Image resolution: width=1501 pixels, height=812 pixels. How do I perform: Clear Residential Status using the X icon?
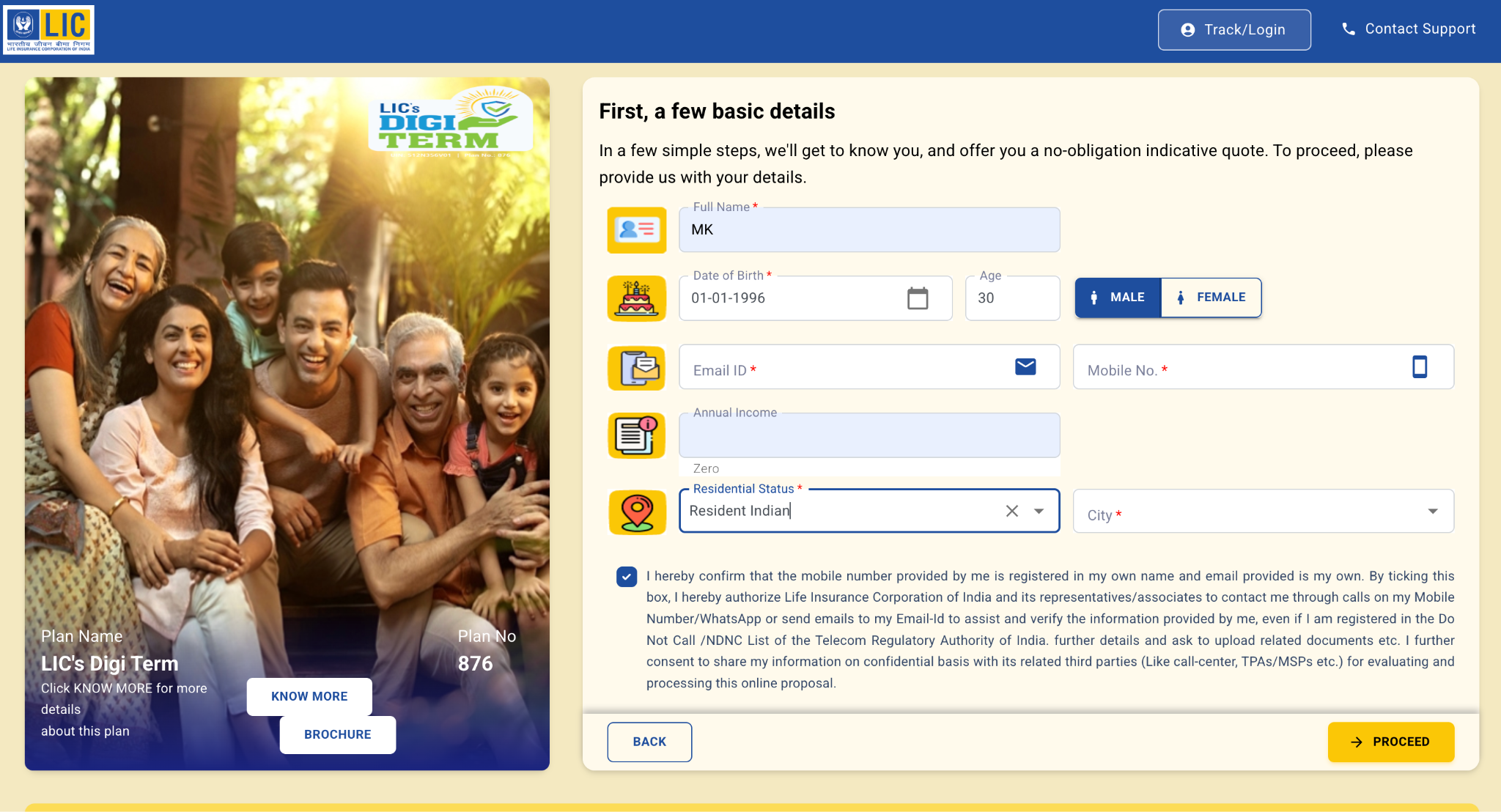click(1011, 511)
